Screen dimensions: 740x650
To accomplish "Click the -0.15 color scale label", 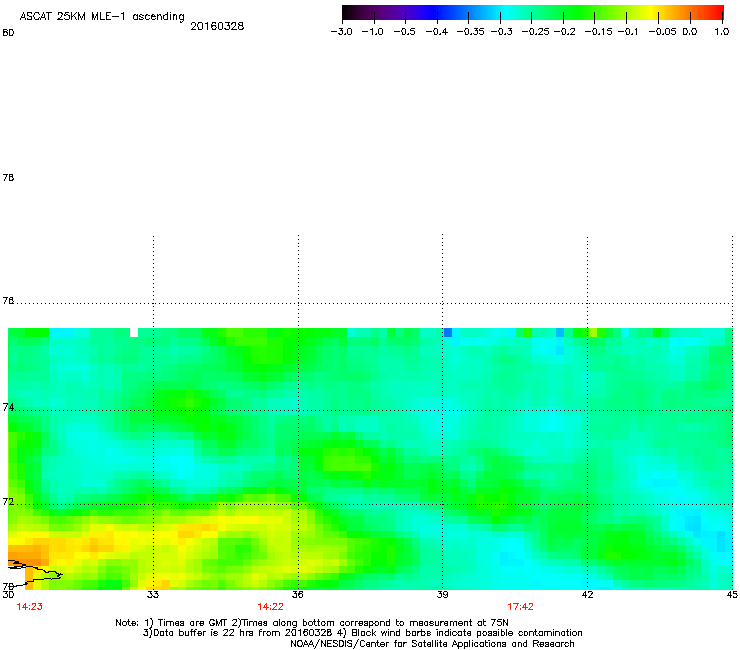I will (x=598, y=32).
